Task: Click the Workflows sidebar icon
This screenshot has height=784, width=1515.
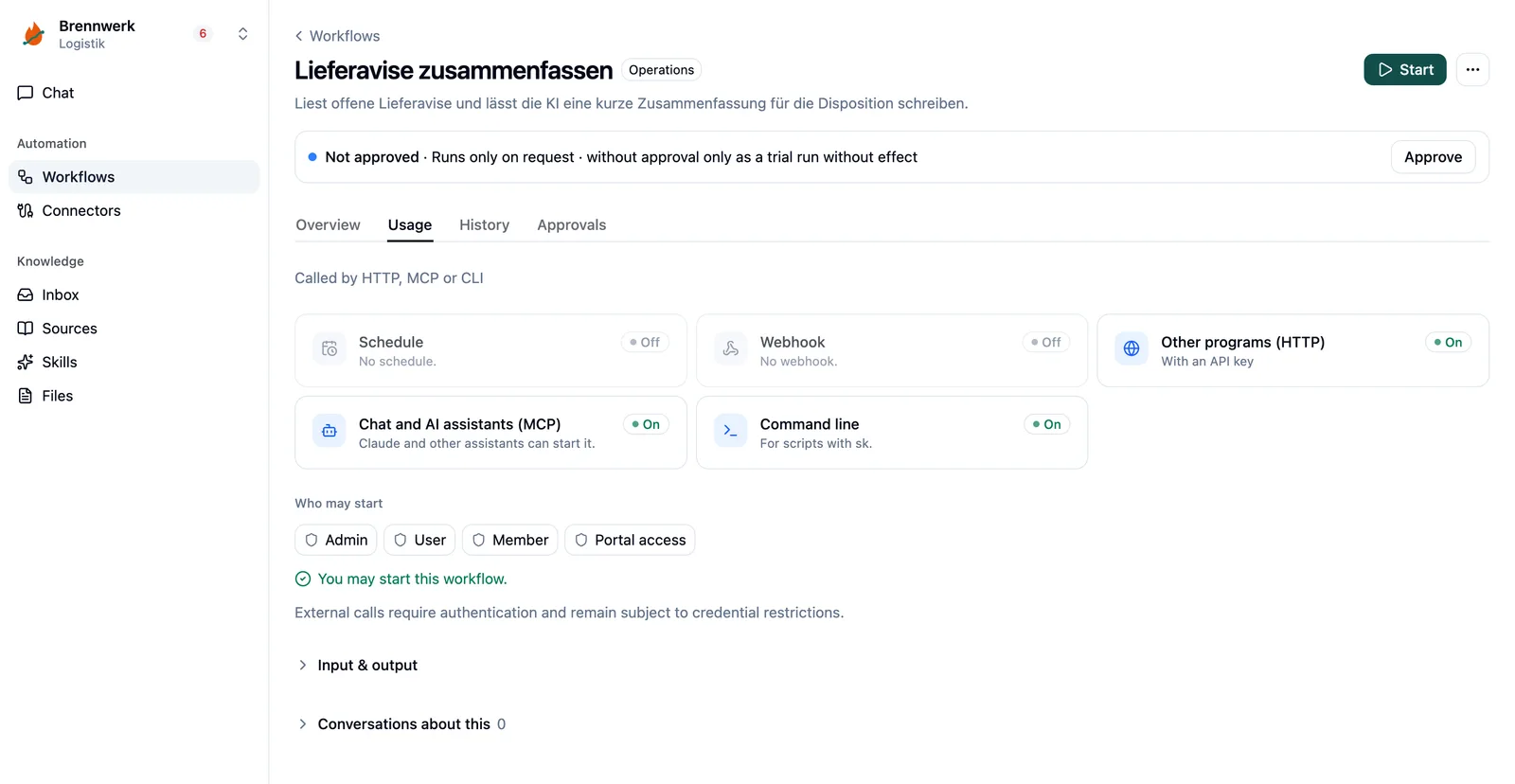Action: point(26,177)
